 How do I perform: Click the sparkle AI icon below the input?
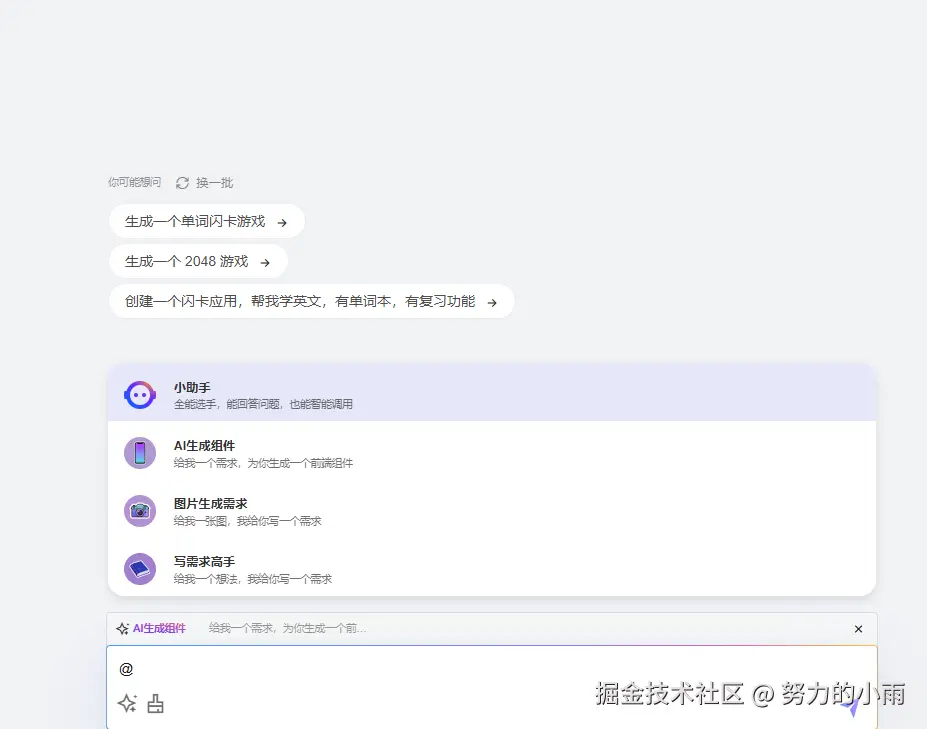pyautogui.click(x=126, y=704)
